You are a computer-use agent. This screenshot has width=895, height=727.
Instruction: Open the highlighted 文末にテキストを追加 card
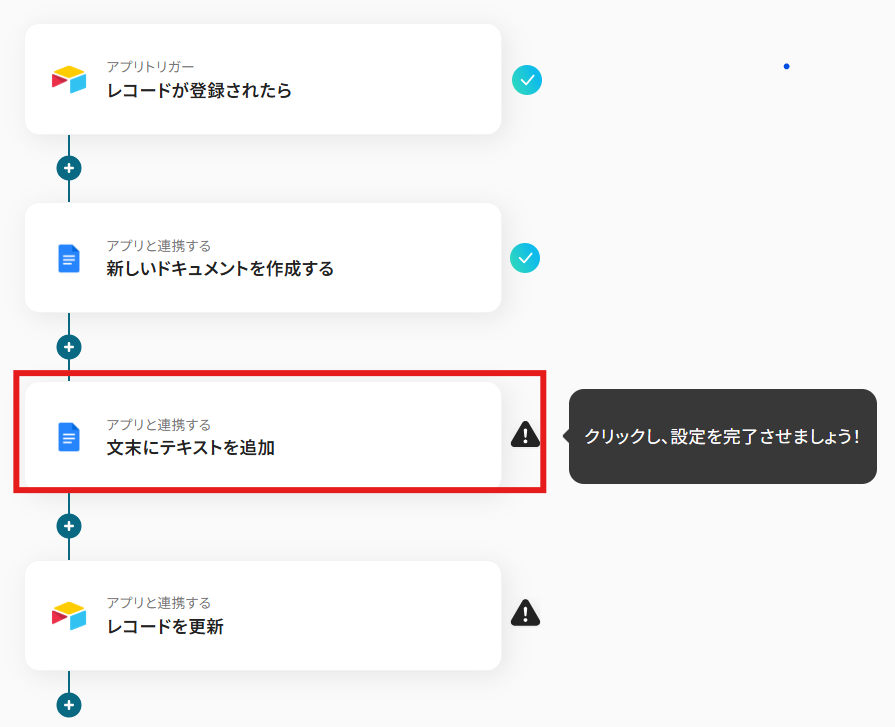[263, 437]
